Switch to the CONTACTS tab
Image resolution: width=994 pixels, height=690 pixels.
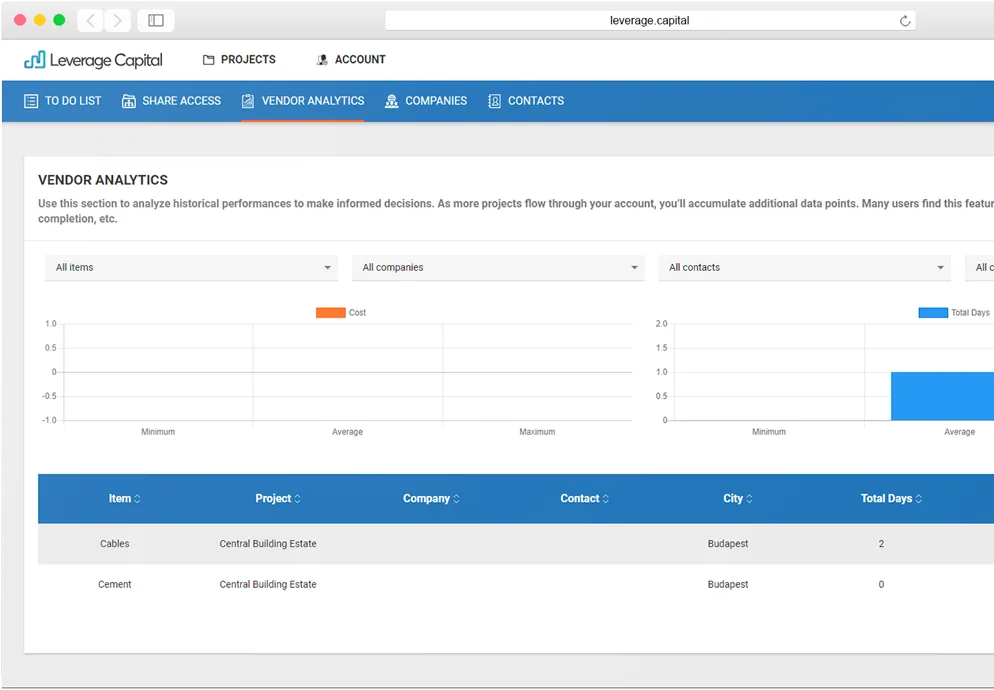(526, 101)
